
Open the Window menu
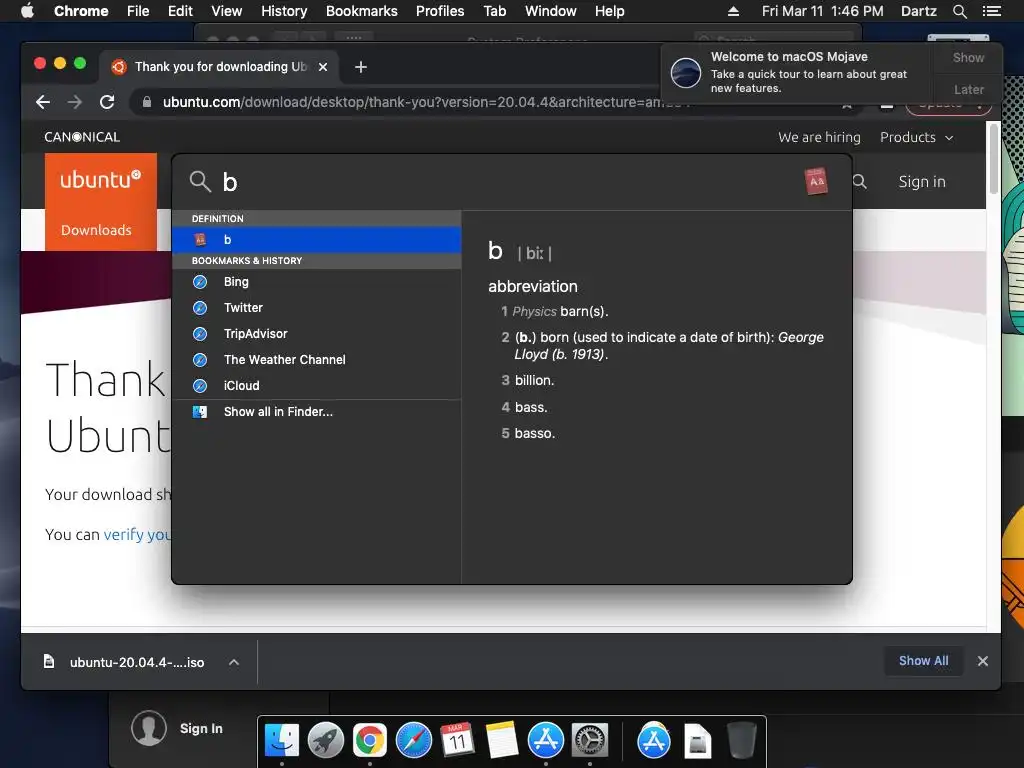point(551,11)
